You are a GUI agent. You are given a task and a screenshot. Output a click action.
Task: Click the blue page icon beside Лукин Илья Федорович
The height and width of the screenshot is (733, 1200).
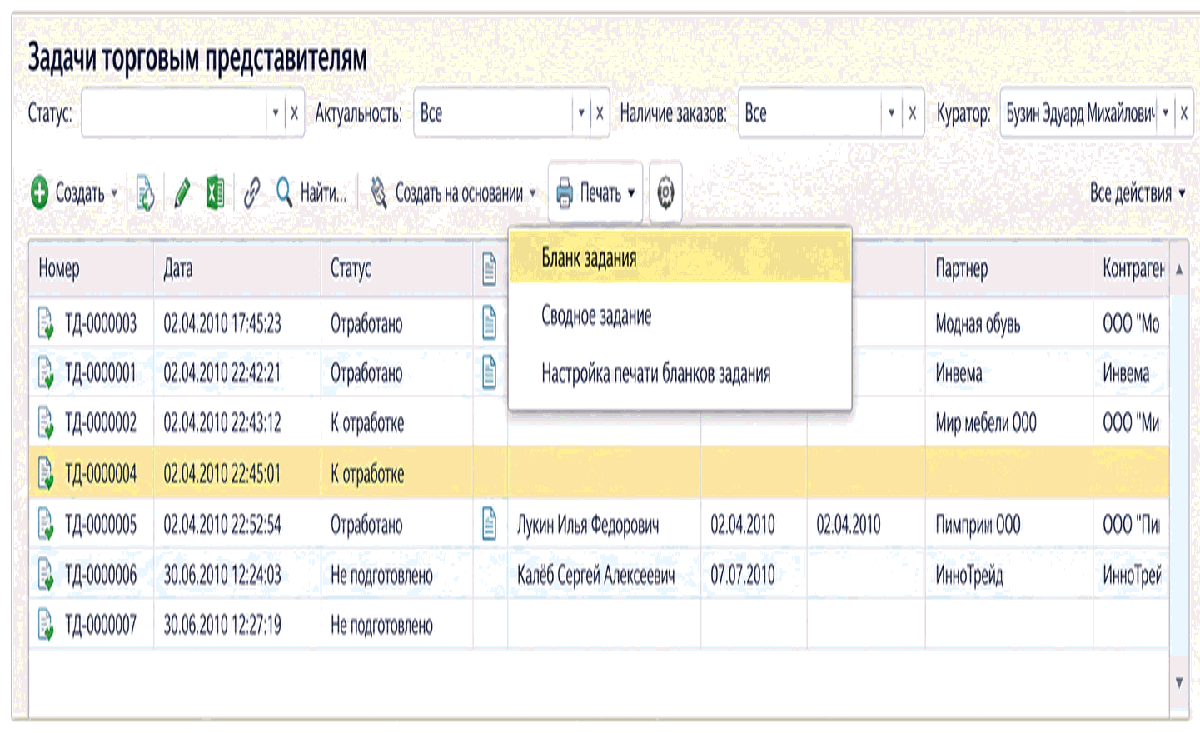tap(490, 524)
